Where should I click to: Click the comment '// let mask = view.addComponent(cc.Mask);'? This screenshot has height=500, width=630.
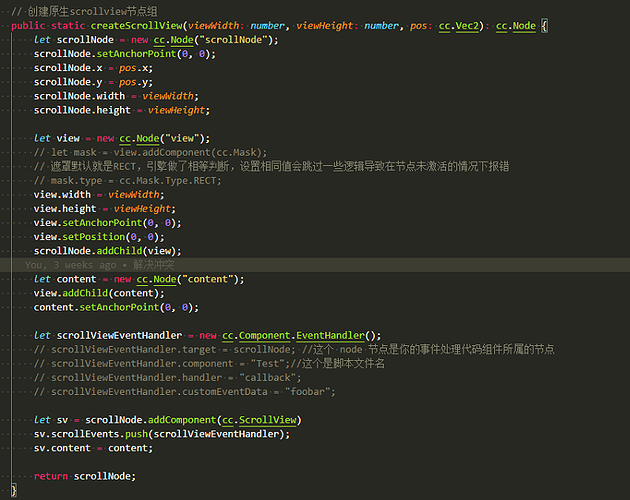(150, 152)
